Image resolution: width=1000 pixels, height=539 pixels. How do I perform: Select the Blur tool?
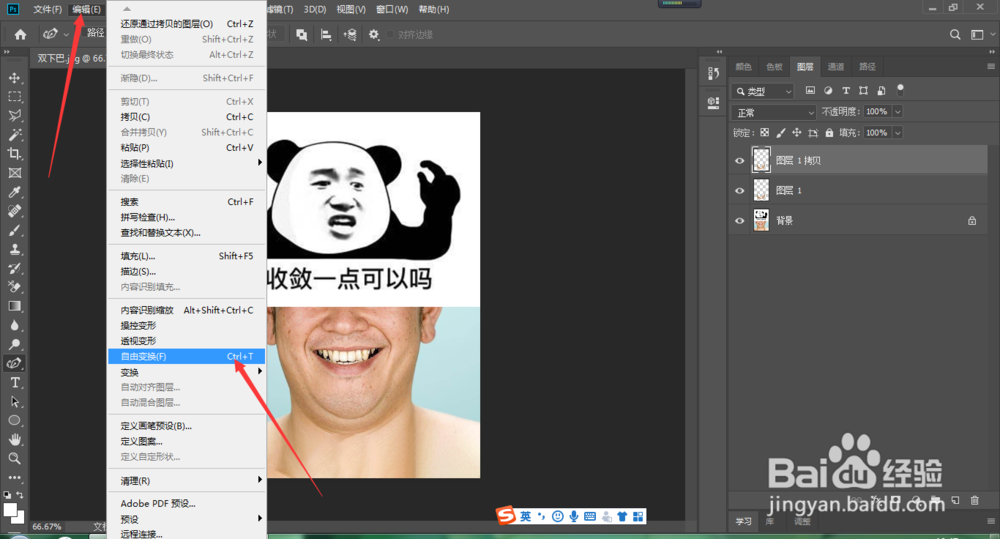[15, 325]
